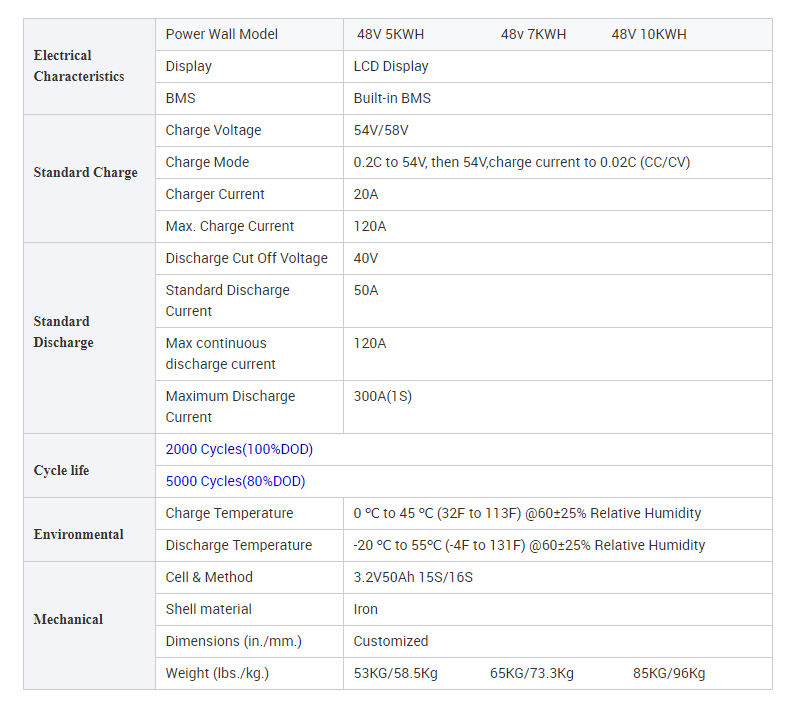Click the Standard Charge section header
The image size is (800, 716).
(x=85, y=172)
